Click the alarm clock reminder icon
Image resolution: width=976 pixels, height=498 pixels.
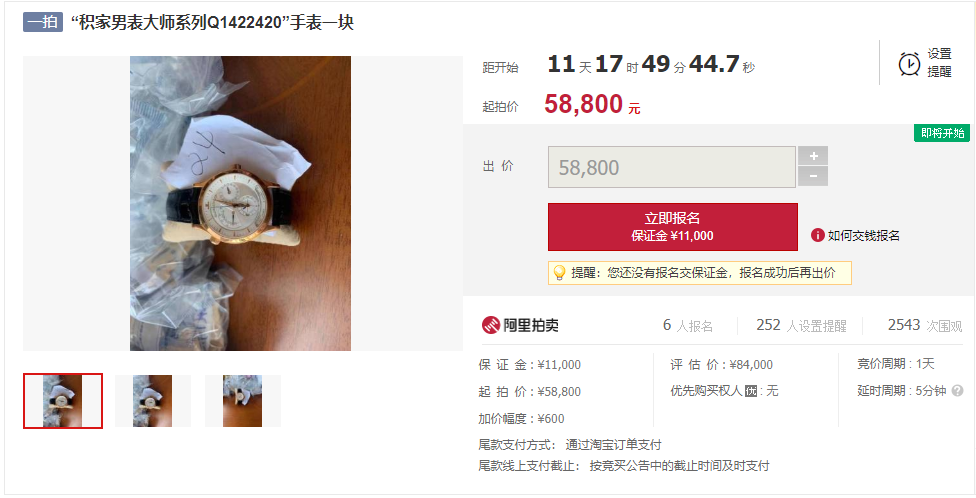[x=909, y=63]
